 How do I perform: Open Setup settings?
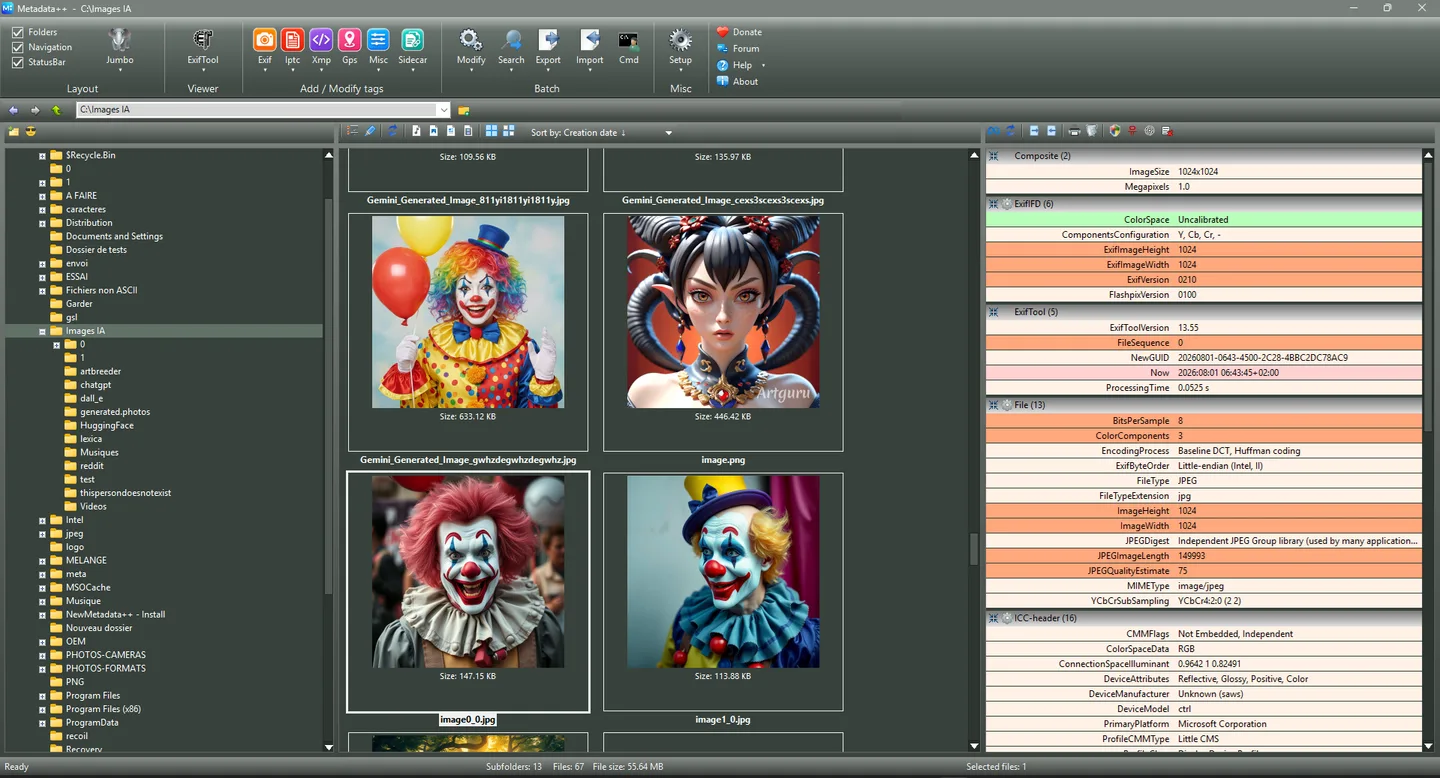pos(681,46)
